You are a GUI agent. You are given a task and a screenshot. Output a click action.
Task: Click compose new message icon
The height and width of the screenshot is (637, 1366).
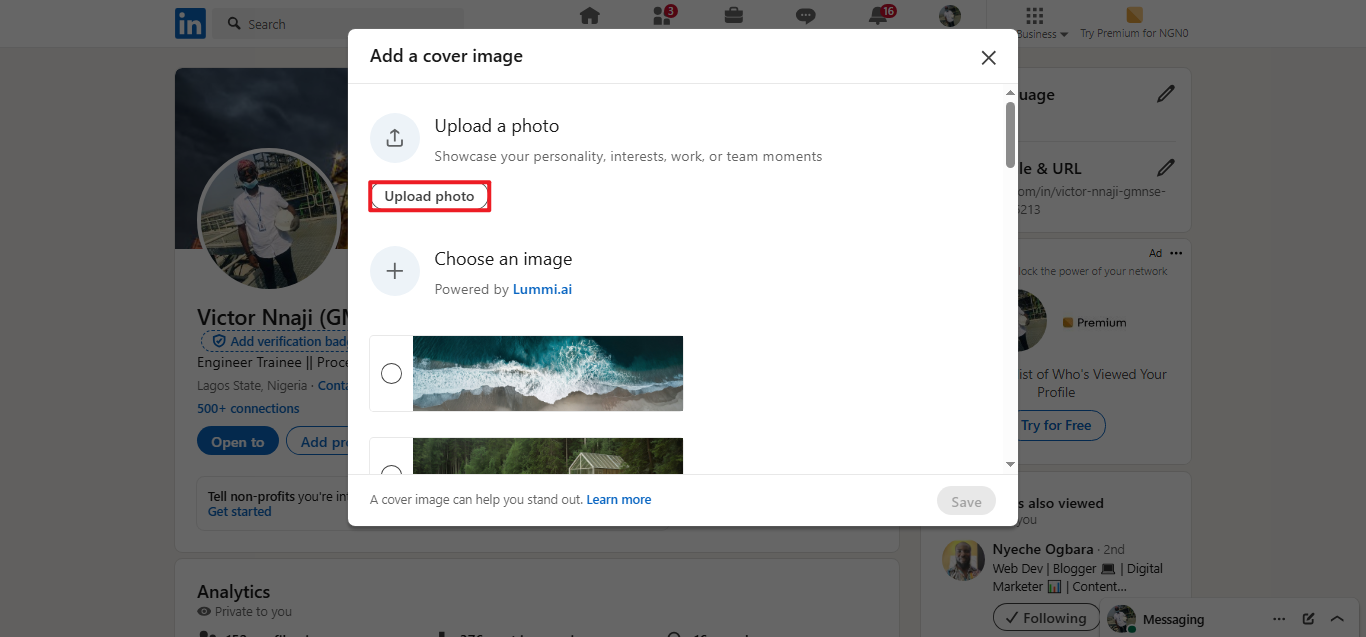pyautogui.click(x=1308, y=619)
